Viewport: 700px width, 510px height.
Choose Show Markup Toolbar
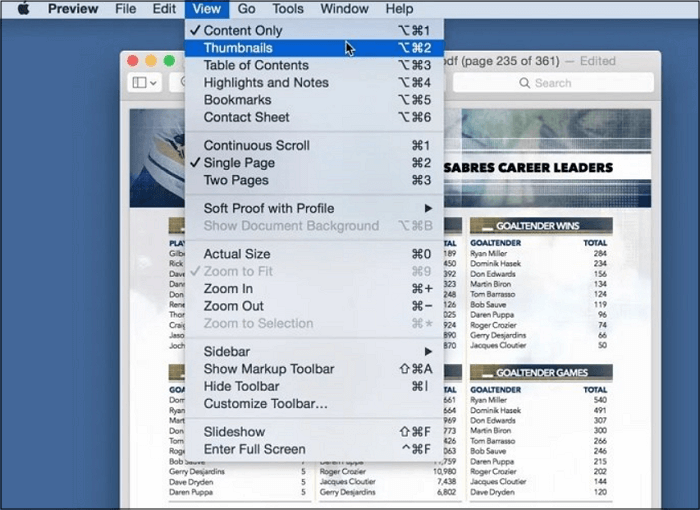click(314, 369)
